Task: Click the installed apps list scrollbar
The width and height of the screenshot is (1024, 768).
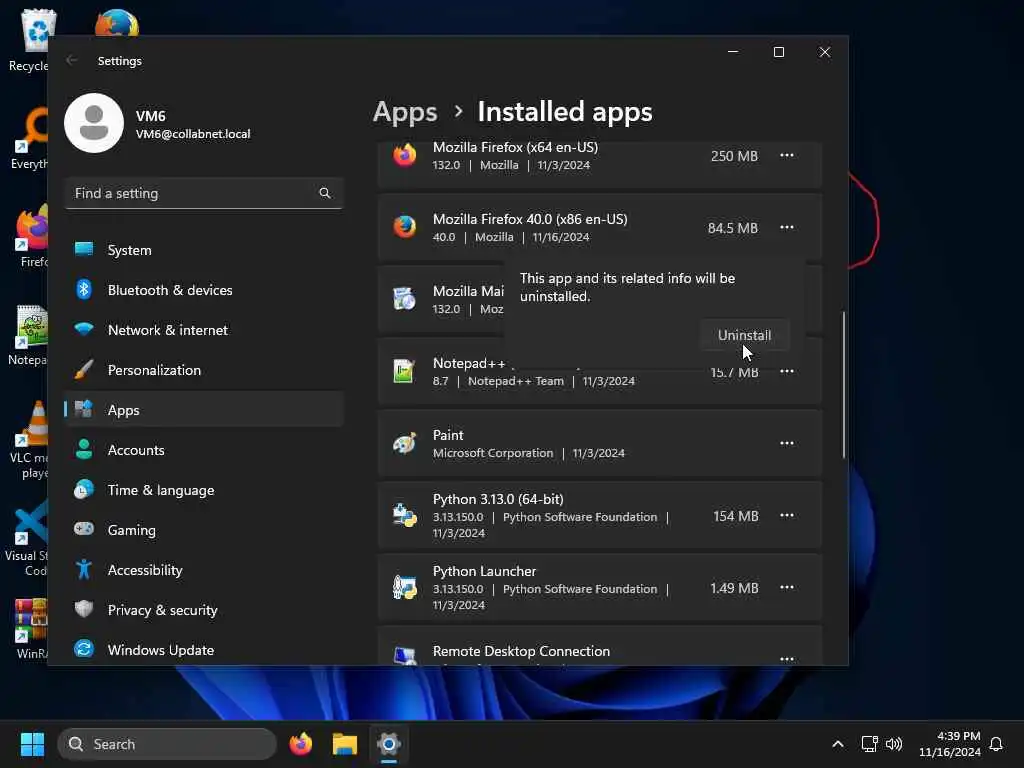Action: (x=843, y=385)
